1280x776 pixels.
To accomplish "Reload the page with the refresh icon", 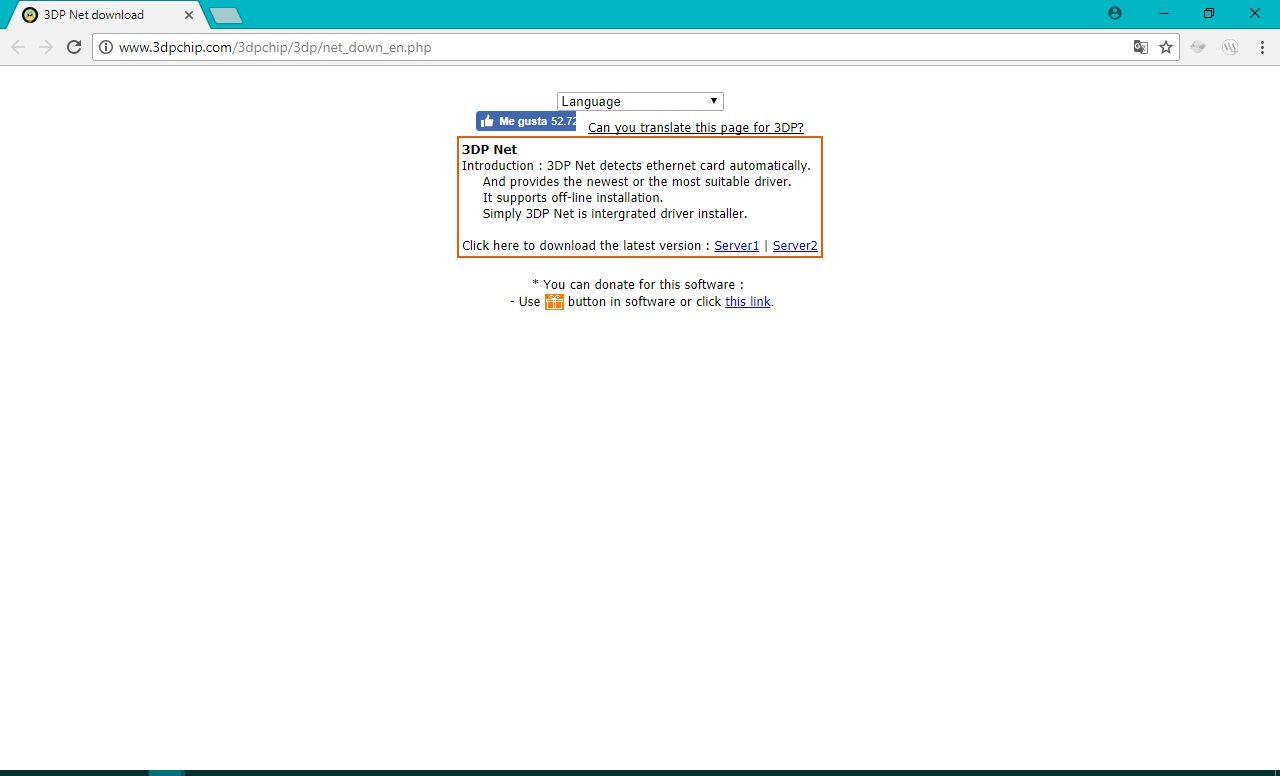I will [x=74, y=47].
